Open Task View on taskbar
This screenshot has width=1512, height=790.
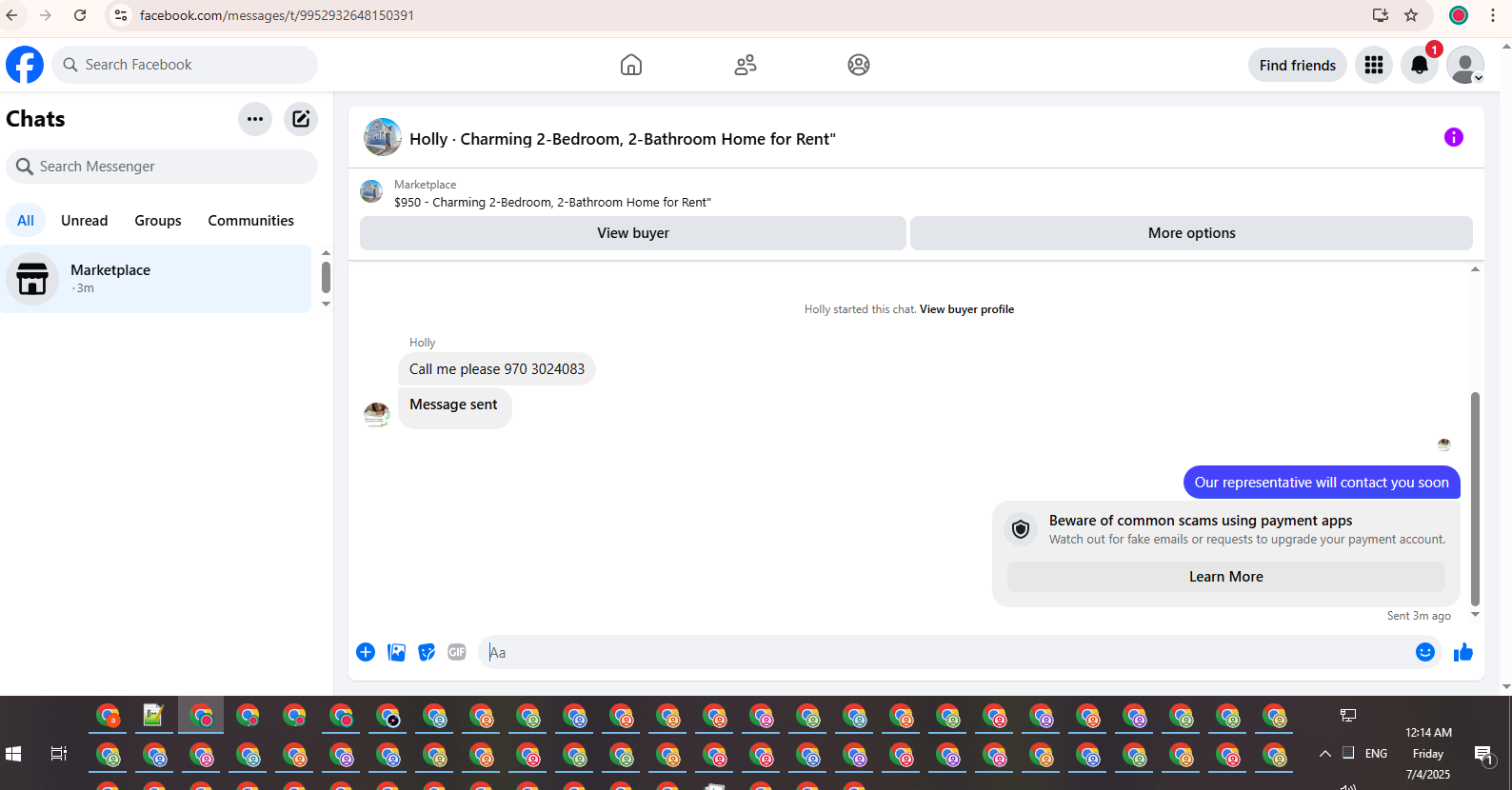[x=58, y=754]
